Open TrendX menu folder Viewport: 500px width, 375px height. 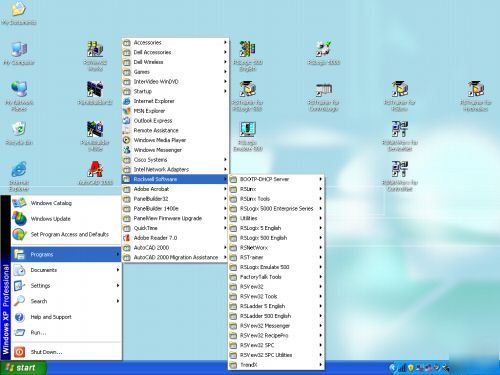pos(276,365)
